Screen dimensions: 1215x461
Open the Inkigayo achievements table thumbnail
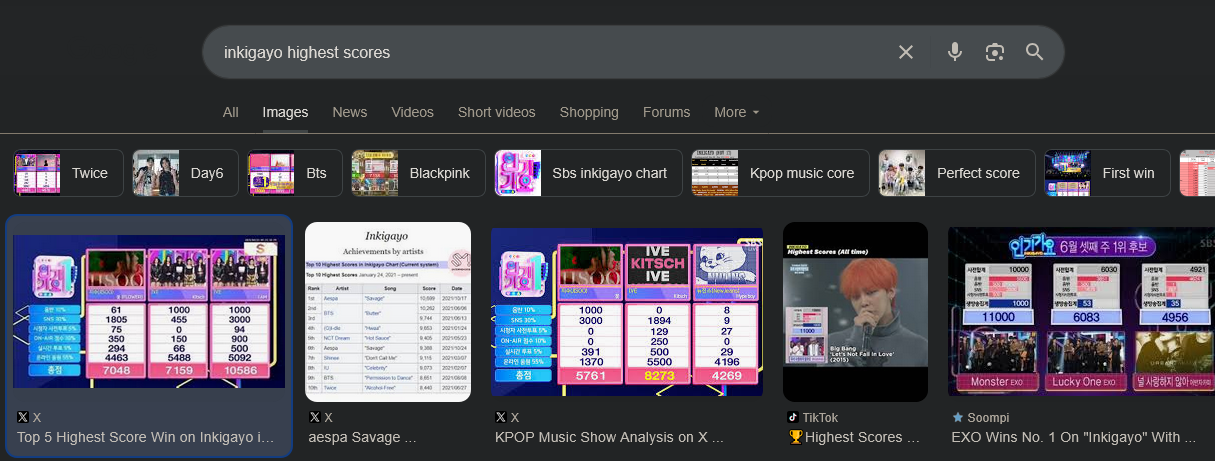(x=388, y=311)
